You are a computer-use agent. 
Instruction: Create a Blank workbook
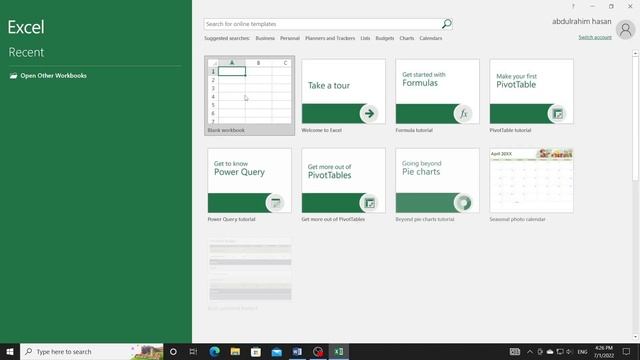point(249,96)
